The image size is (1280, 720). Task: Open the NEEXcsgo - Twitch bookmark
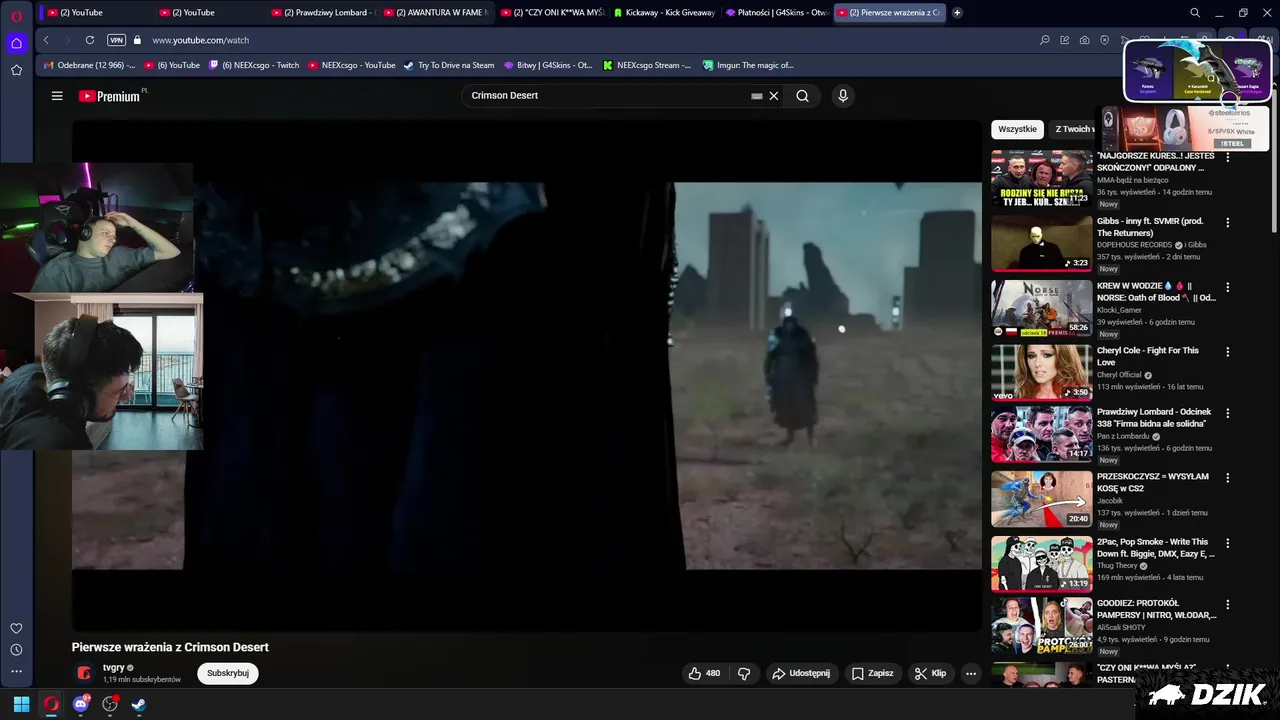point(254,65)
